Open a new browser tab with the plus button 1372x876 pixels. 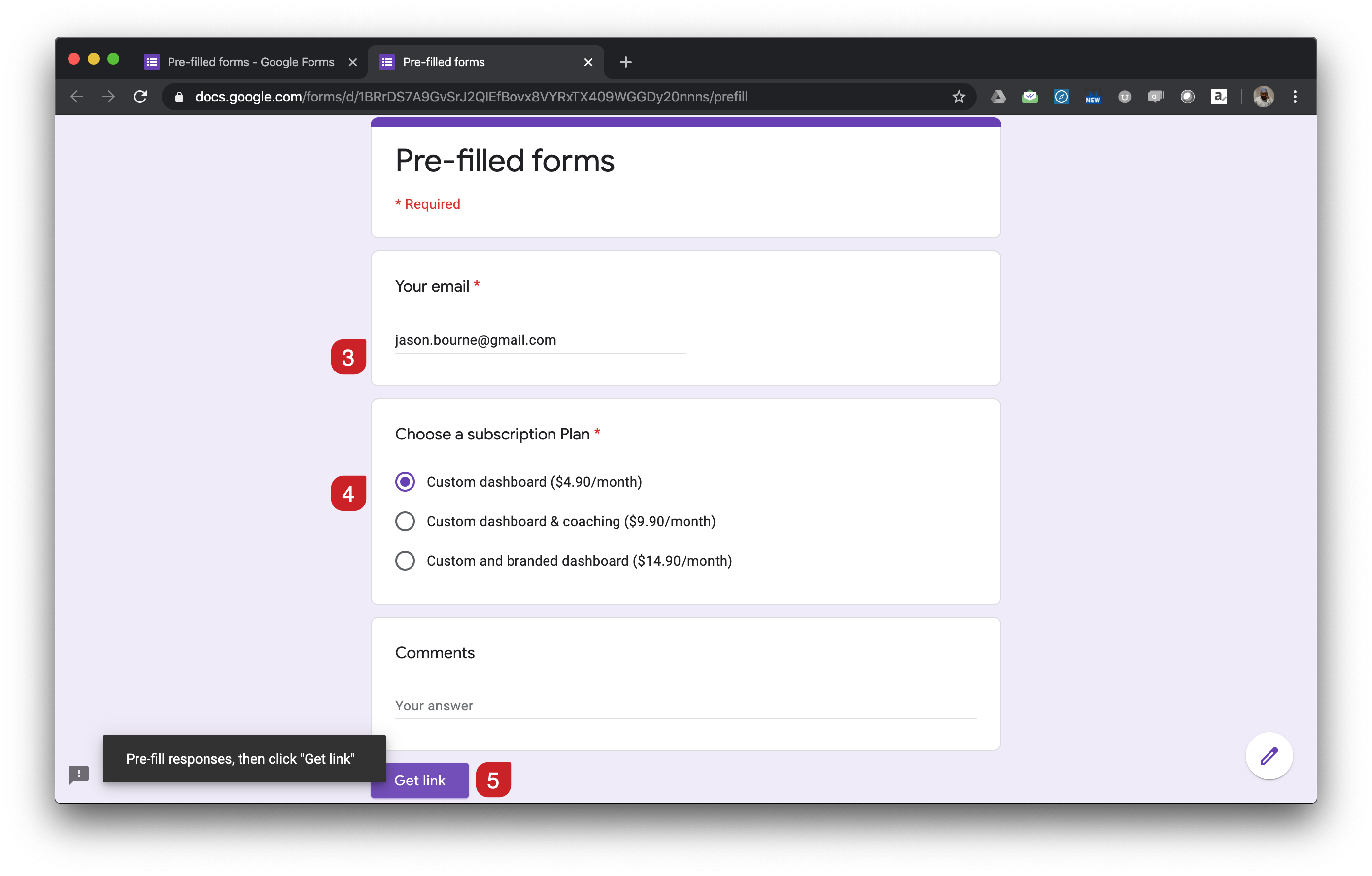(x=625, y=62)
